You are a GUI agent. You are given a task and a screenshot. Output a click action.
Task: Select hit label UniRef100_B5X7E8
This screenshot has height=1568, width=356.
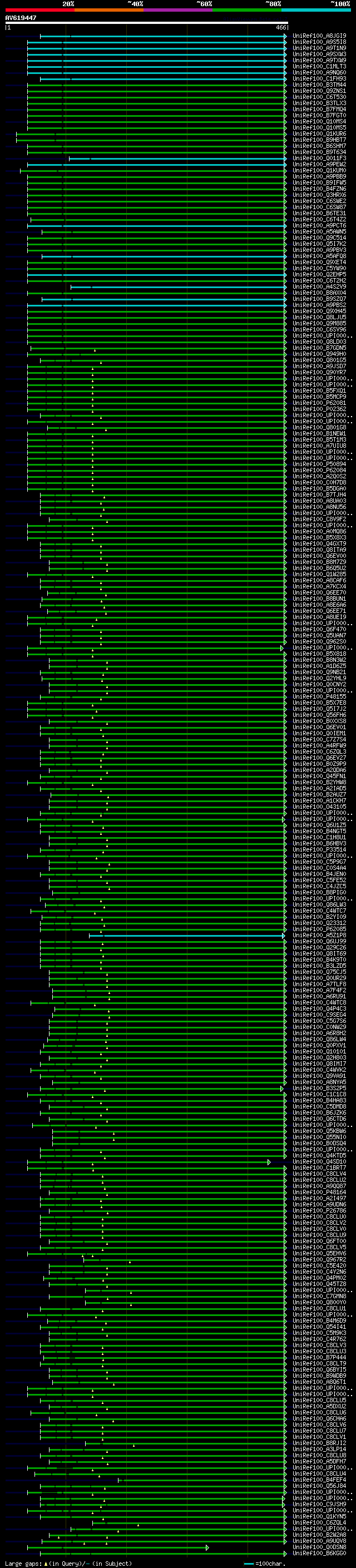319,703
